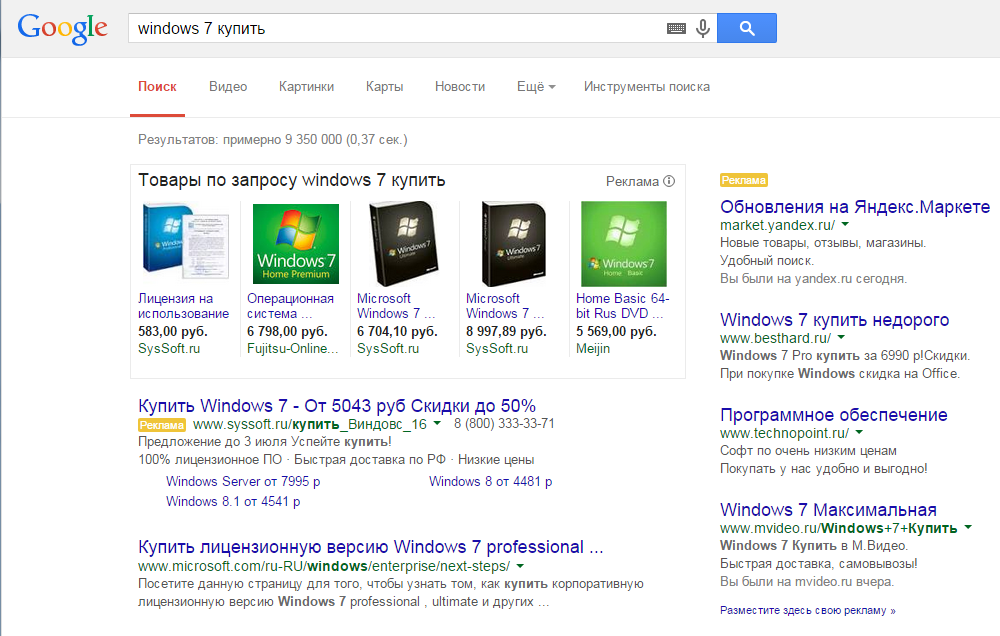Click the 5 569,00 руб. price
Screen dimensions: 1000x636
coord(616,332)
